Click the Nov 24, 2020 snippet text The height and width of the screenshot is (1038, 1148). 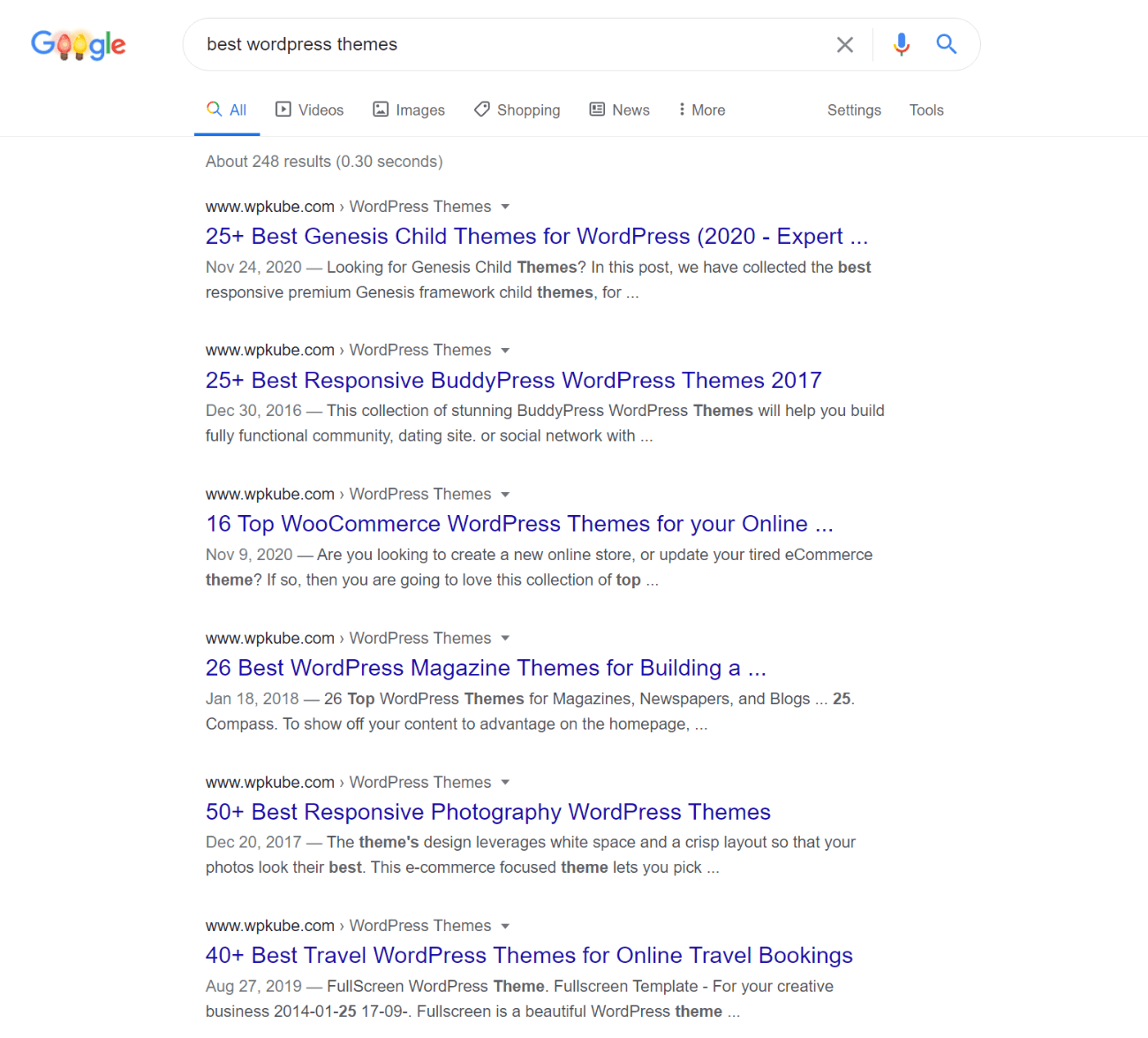(x=538, y=279)
